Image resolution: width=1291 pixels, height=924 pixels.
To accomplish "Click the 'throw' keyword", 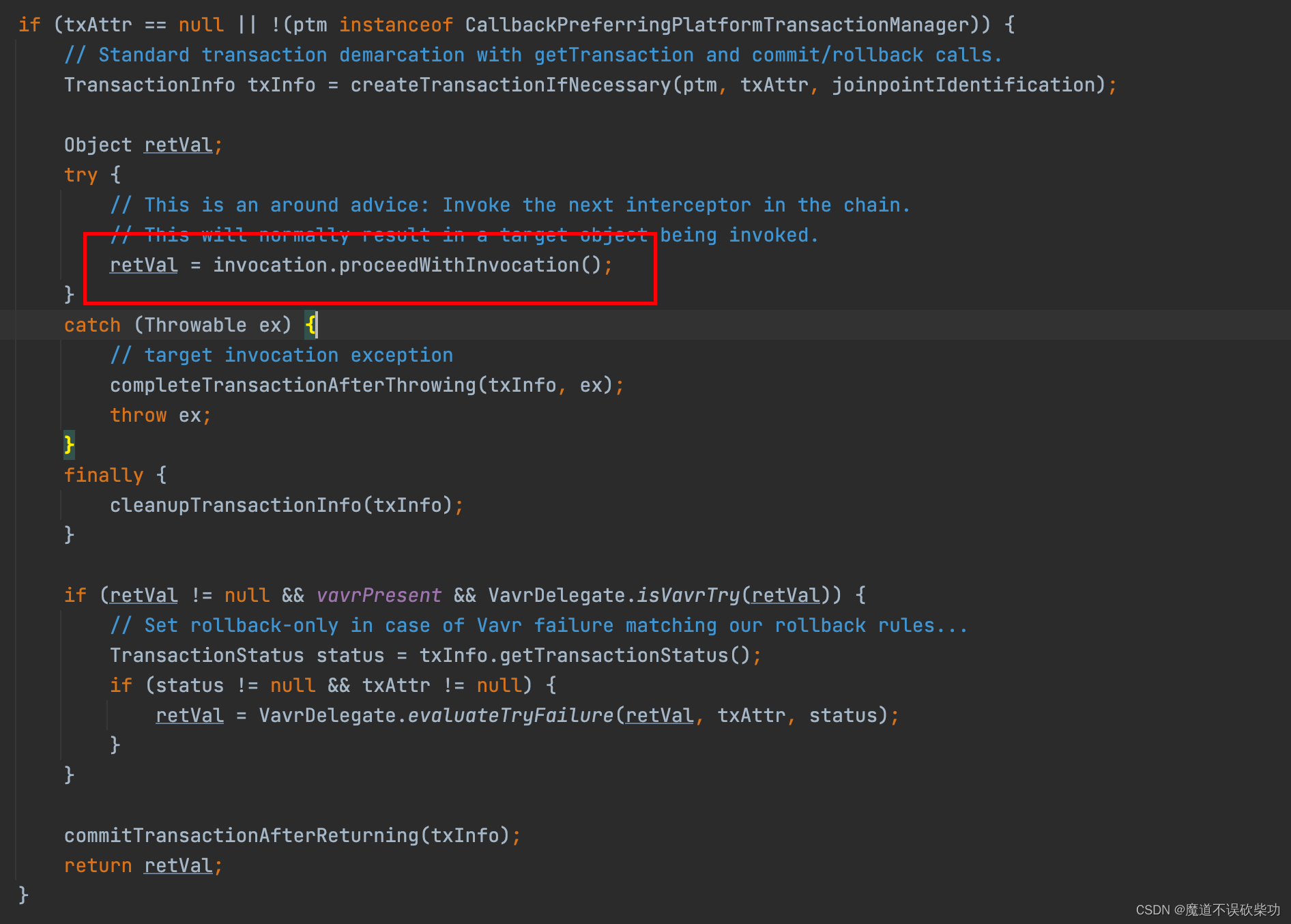I will tap(139, 416).
